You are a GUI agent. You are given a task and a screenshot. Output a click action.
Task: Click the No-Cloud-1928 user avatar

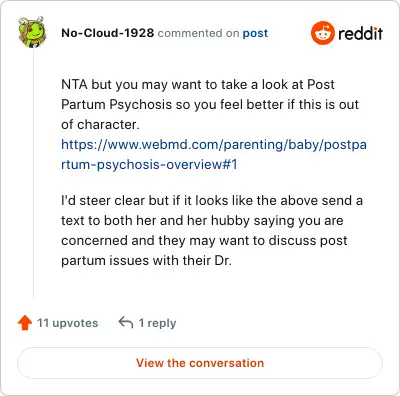coord(32,32)
